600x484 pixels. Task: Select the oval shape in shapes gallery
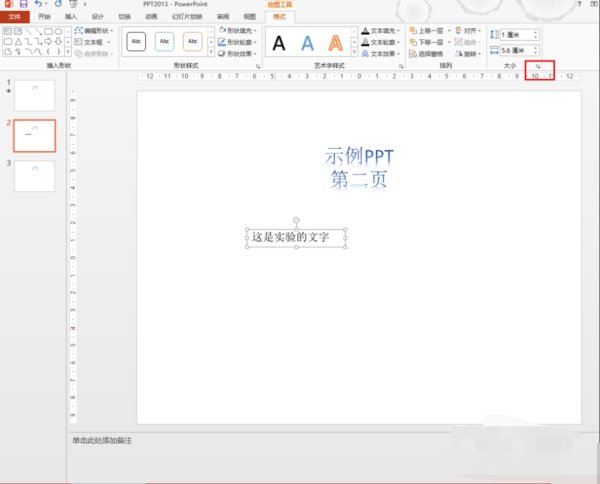click(58, 31)
